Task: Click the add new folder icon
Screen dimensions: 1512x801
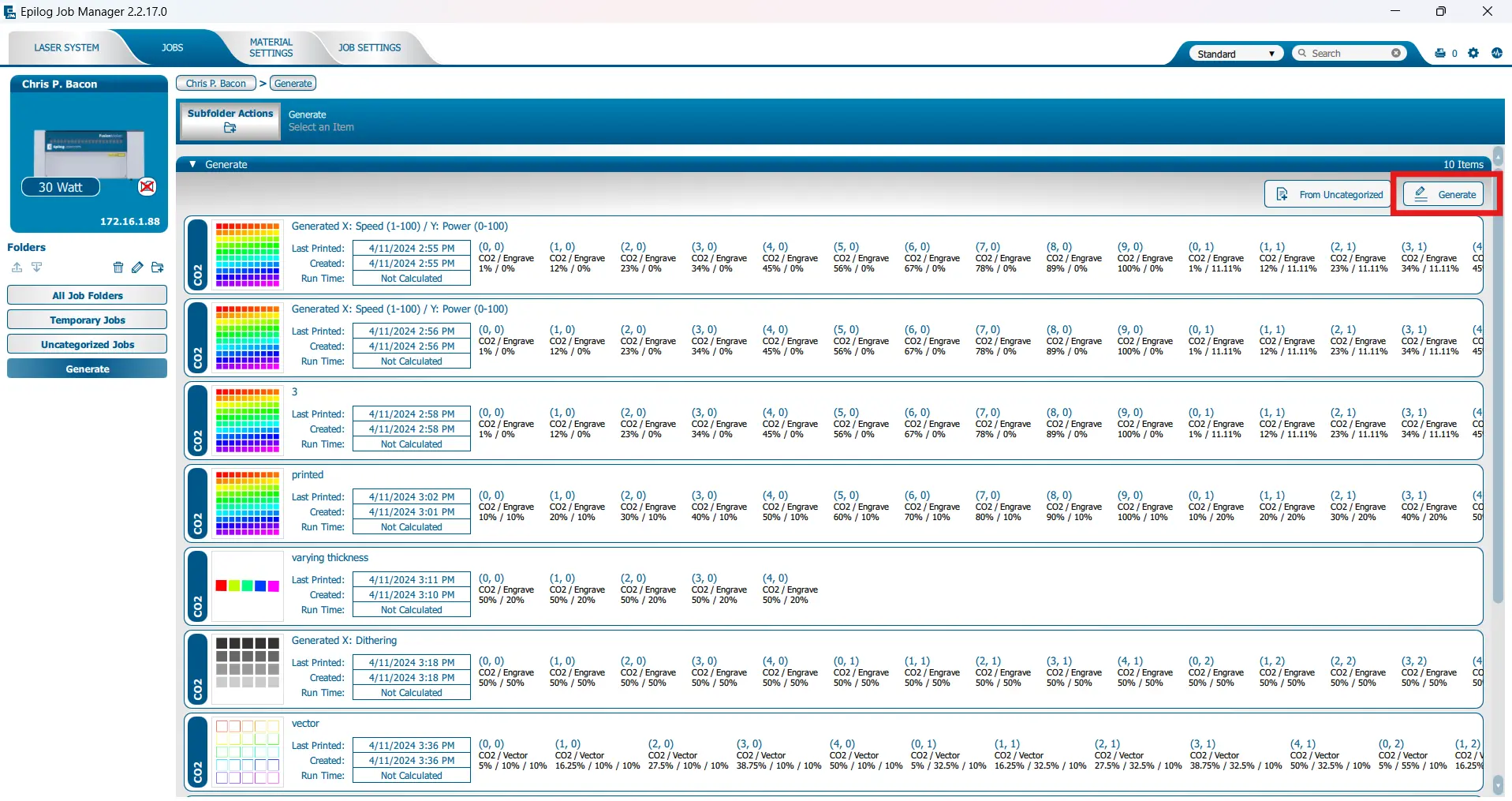Action: click(x=158, y=268)
